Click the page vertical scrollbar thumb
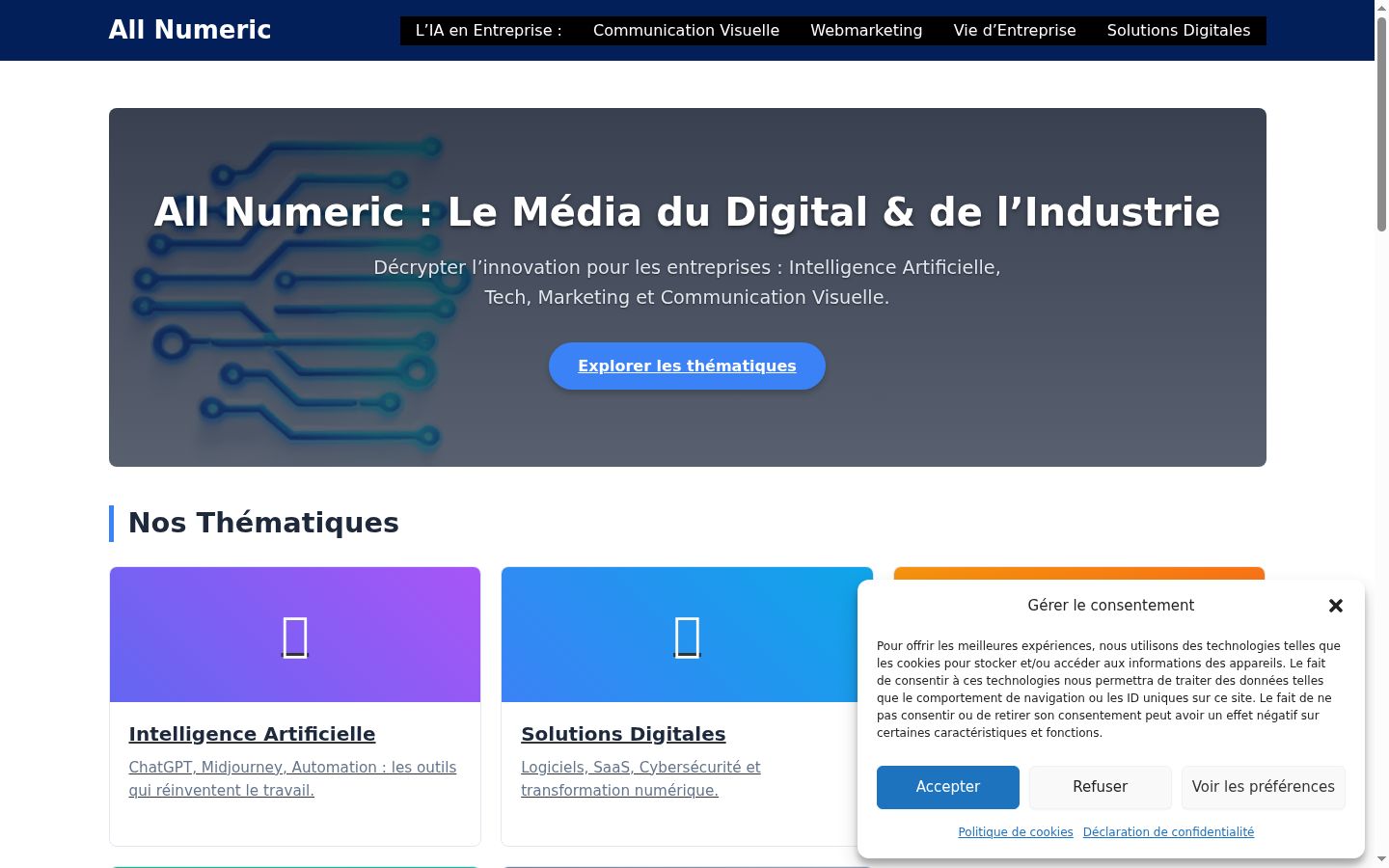1389x868 pixels. point(1381,123)
